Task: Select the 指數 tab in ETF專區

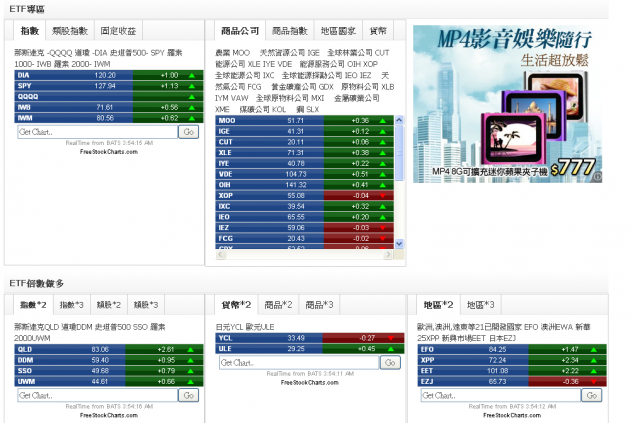Action: pos(30,31)
